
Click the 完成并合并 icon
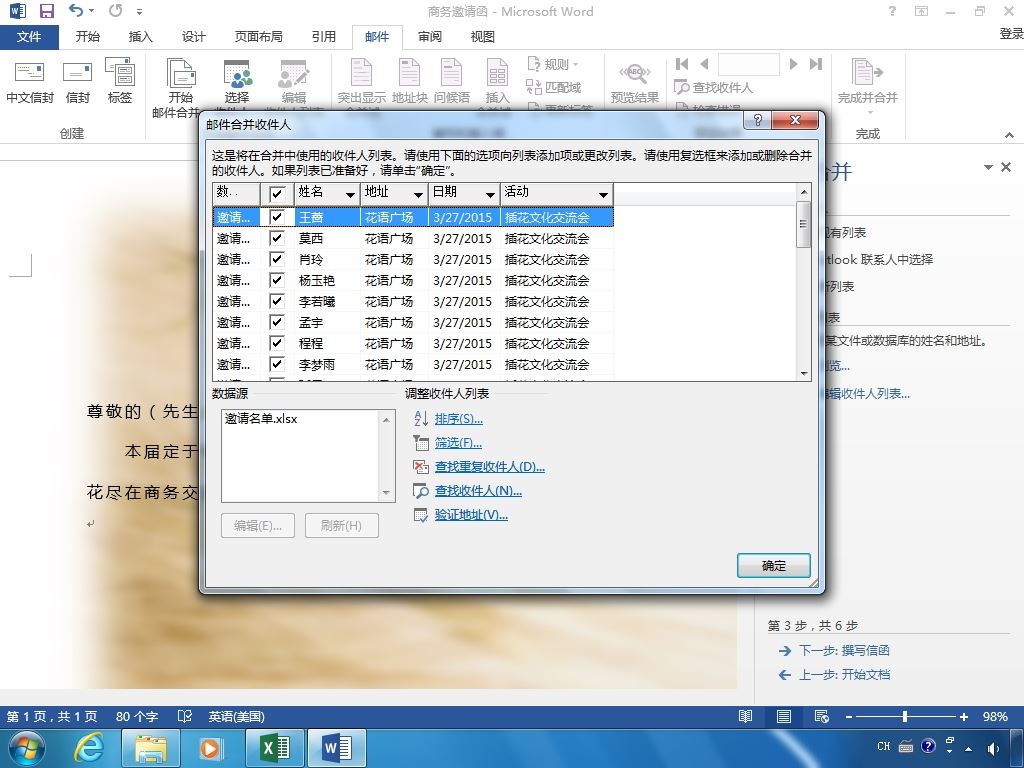(867, 72)
